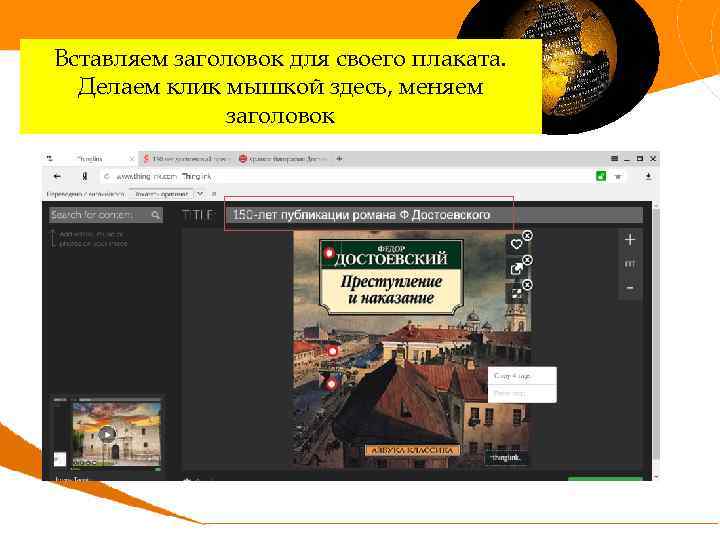Switch to the second browser tab with red icon
The image size is (720, 540).
(186, 159)
